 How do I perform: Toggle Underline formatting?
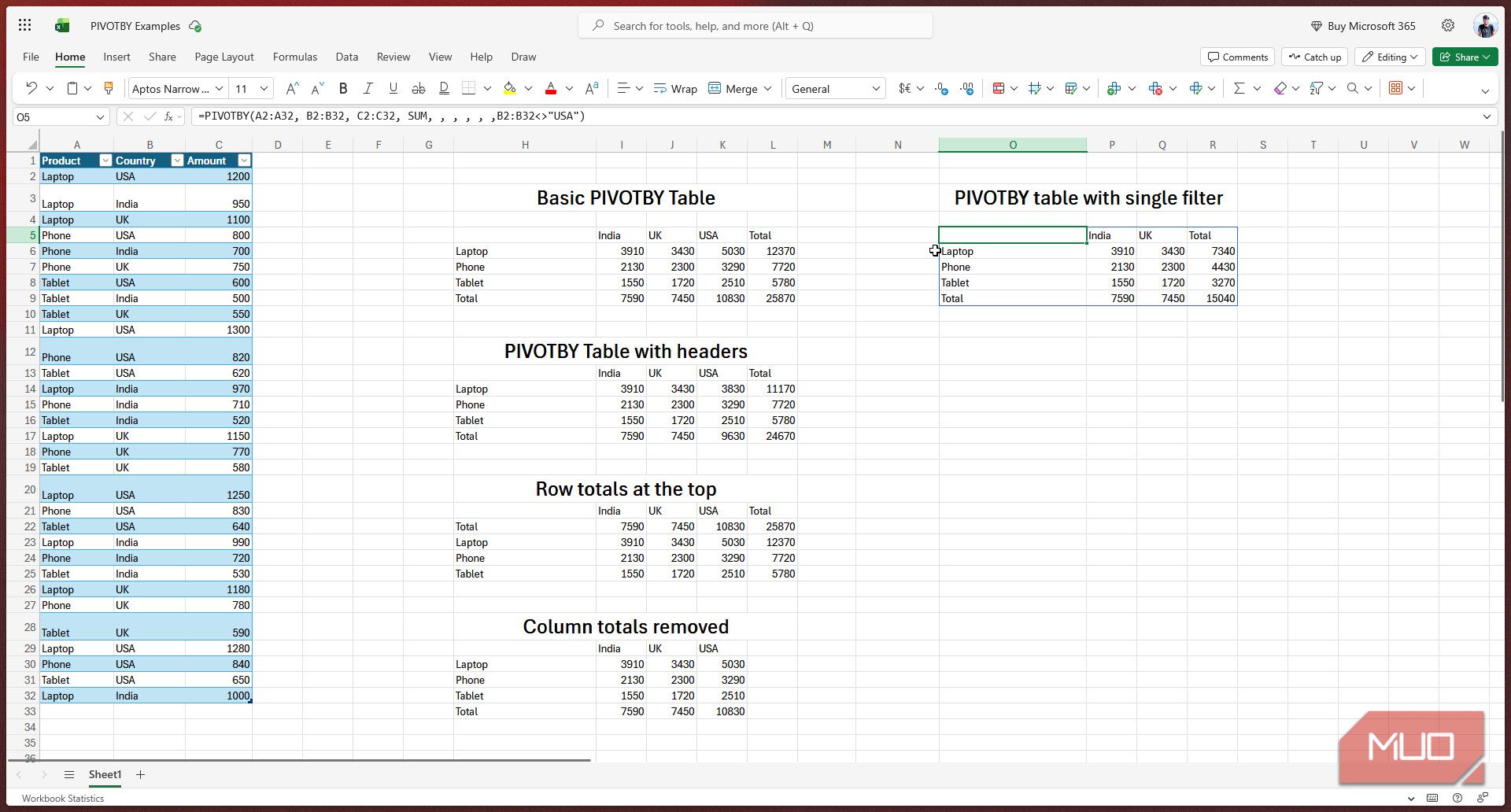pyautogui.click(x=393, y=88)
